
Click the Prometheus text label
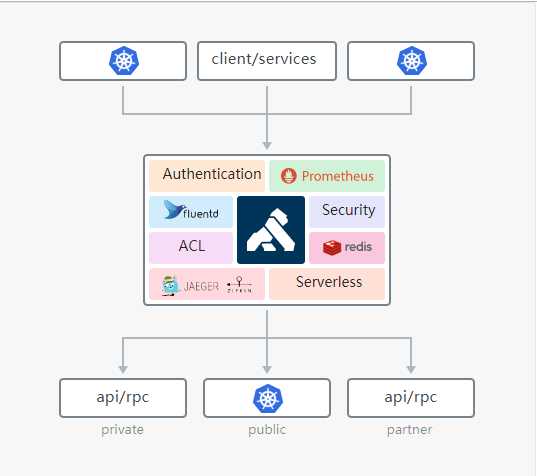pos(338,176)
